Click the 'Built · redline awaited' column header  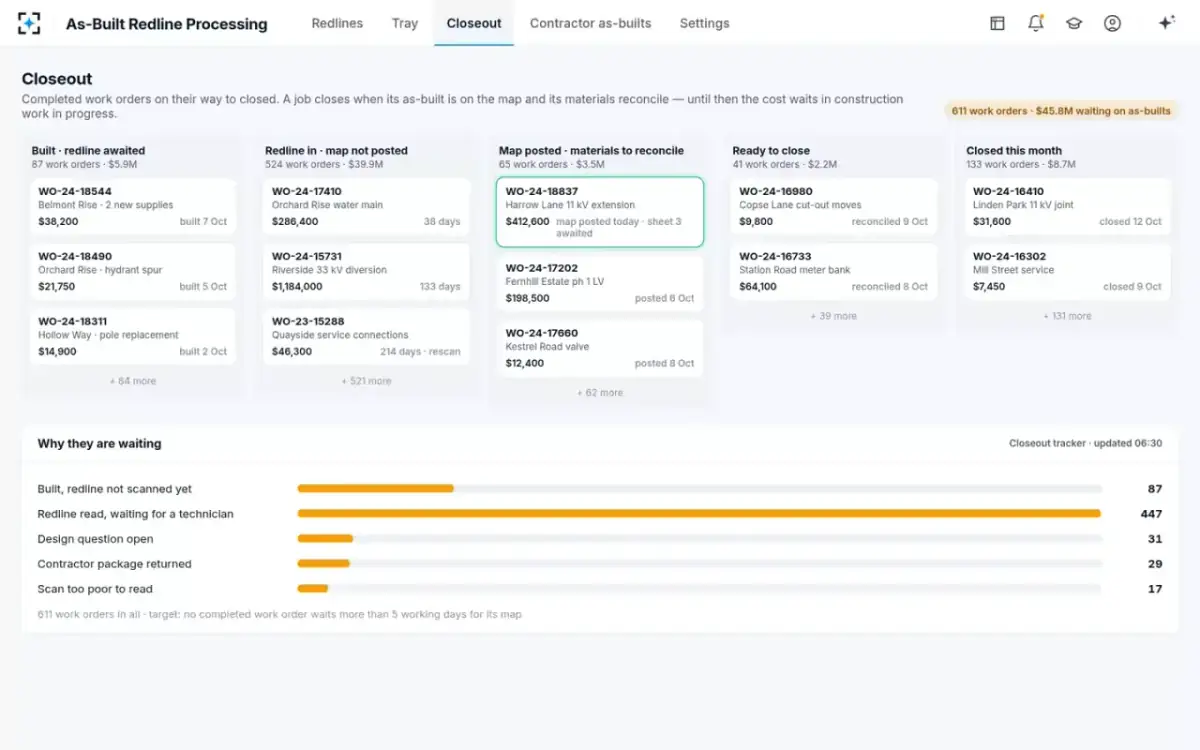pyautogui.click(x=88, y=151)
